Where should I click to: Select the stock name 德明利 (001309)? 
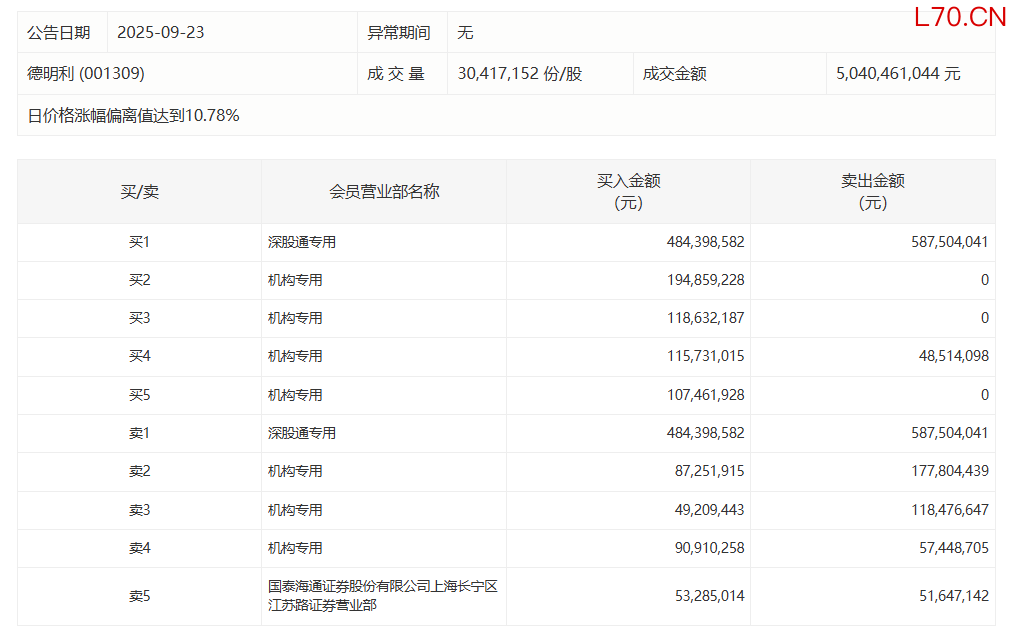86,73
